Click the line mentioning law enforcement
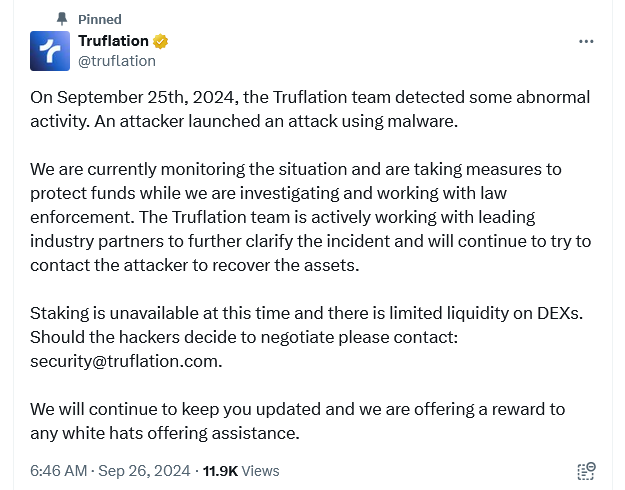Image resolution: width=625 pixels, height=490 pixels. (268, 193)
